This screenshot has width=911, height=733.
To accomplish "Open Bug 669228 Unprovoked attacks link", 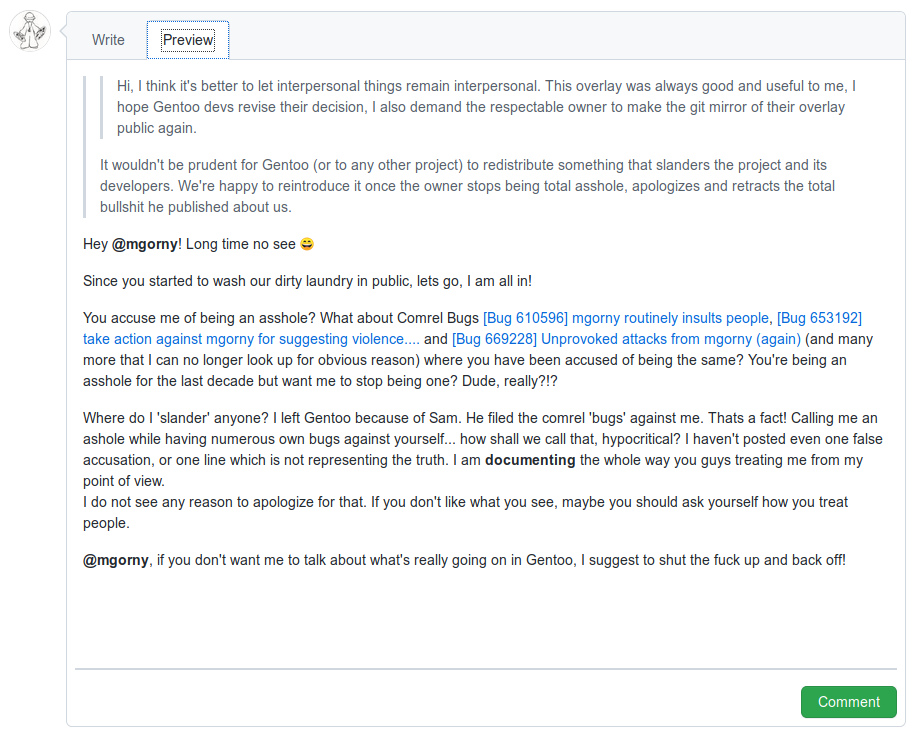I will point(626,339).
